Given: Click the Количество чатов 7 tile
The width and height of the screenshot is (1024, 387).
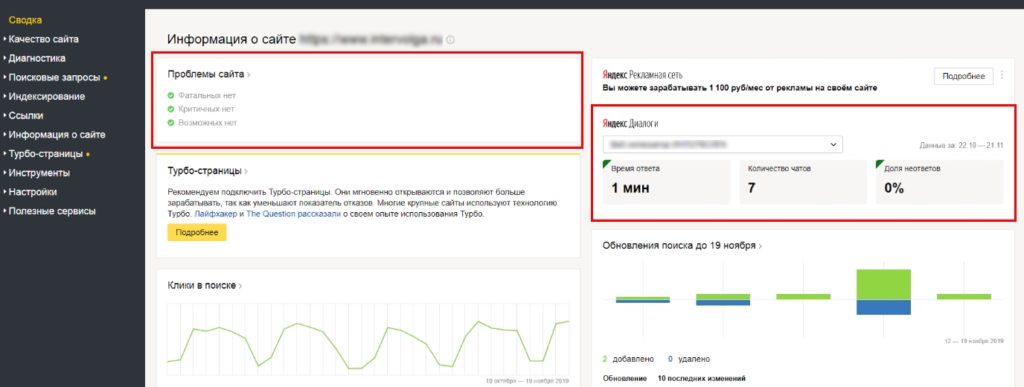Looking at the screenshot, I should pyautogui.click(x=803, y=181).
